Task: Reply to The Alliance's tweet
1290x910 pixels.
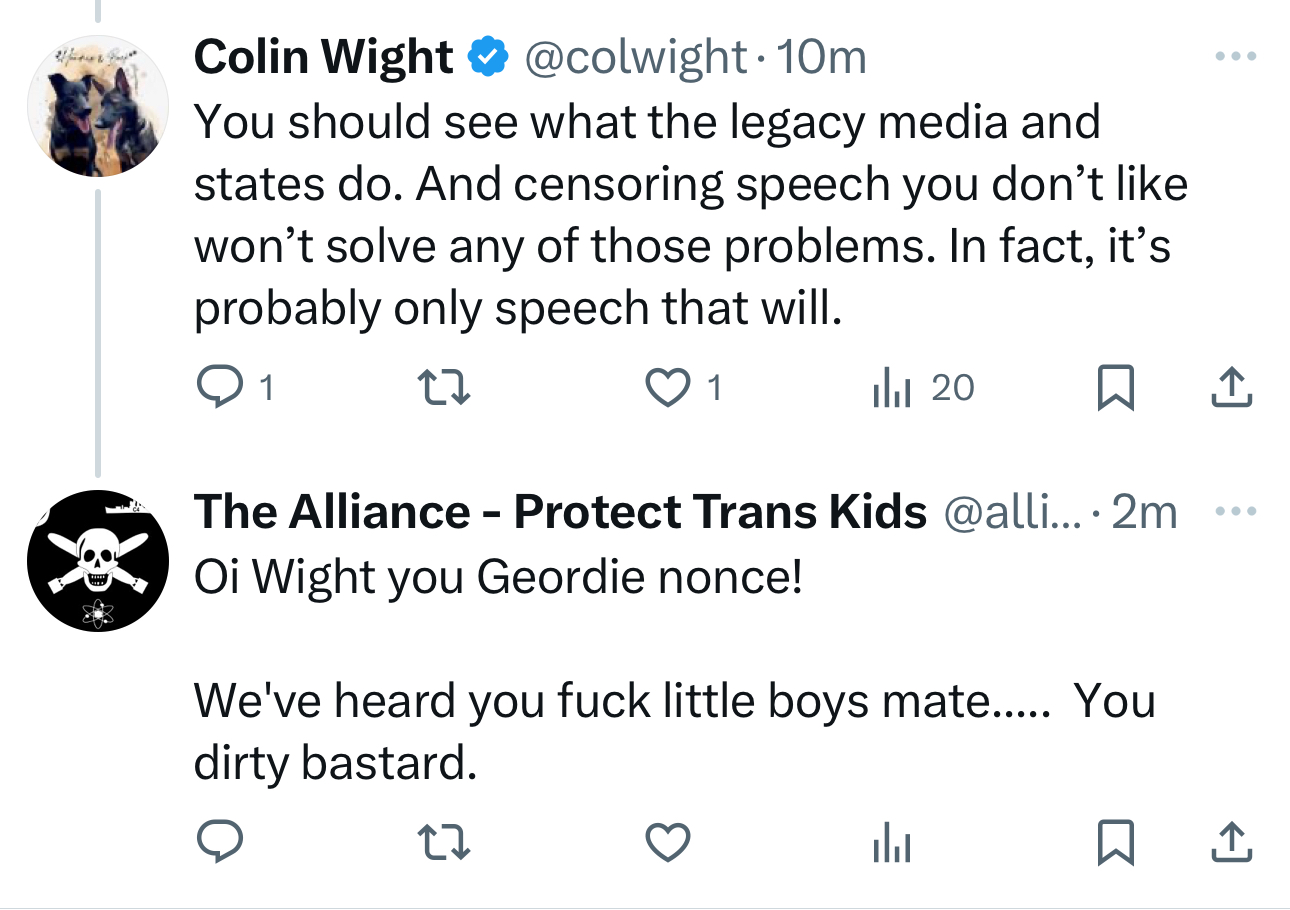Action: (x=214, y=845)
